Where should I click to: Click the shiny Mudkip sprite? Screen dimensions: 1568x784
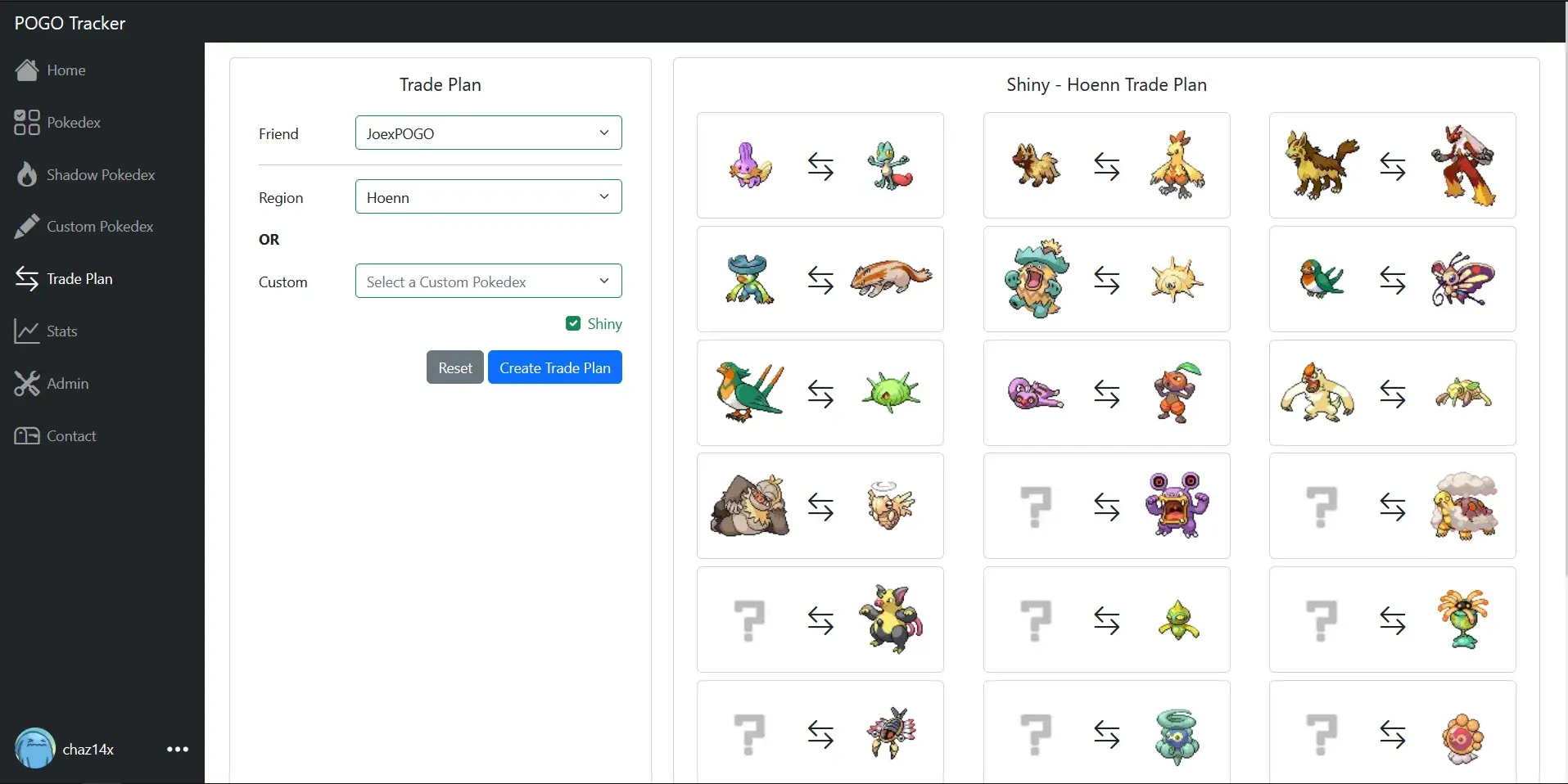[749, 165]
